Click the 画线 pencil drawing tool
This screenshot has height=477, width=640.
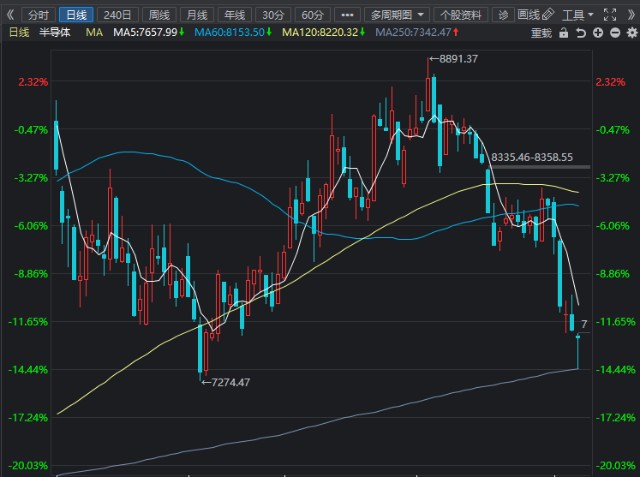(x=536, y=15)
